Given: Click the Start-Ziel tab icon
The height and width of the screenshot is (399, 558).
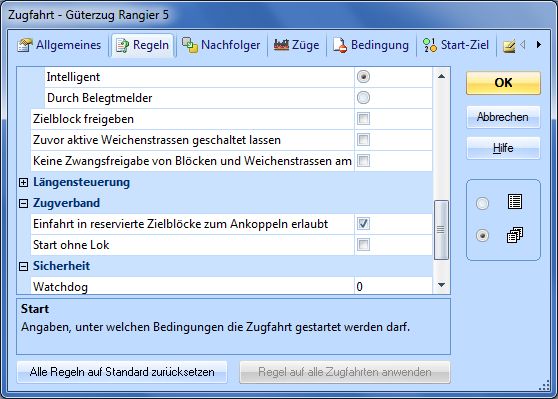Looking at the screenshot, I should click(x=430, y=45).
